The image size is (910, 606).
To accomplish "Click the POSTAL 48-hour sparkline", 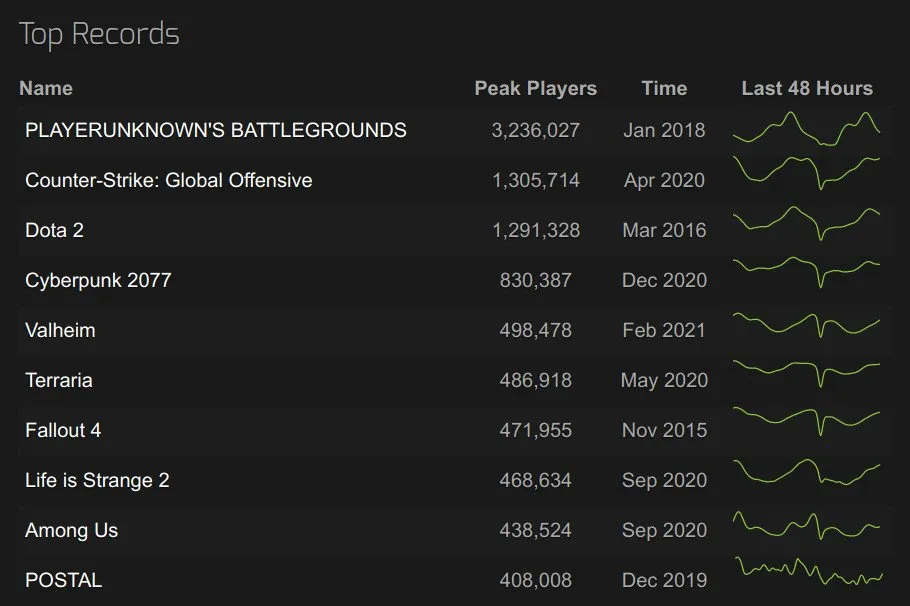I will tap(806, 573).
